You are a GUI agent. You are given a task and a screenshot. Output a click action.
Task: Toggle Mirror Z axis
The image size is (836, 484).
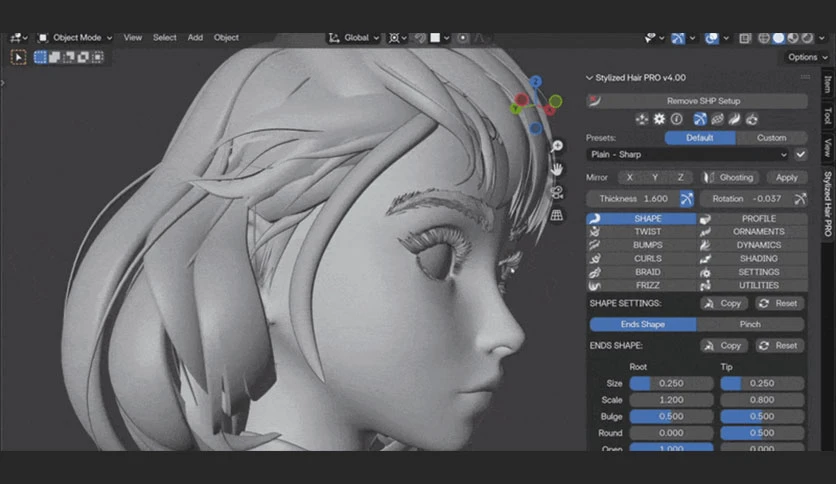click(x=680, y=178)
